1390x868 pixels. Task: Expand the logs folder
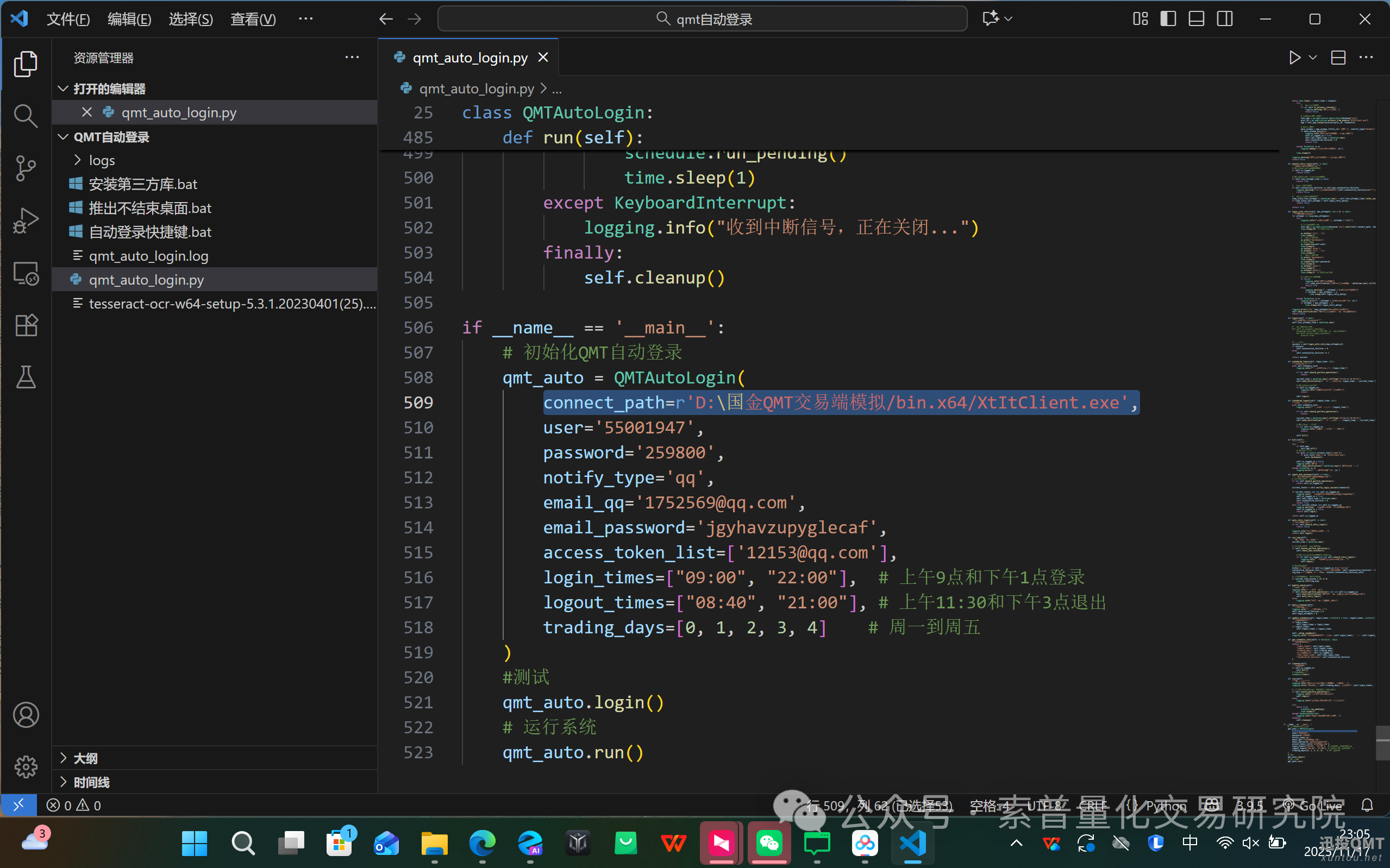(x=102, y=160)
